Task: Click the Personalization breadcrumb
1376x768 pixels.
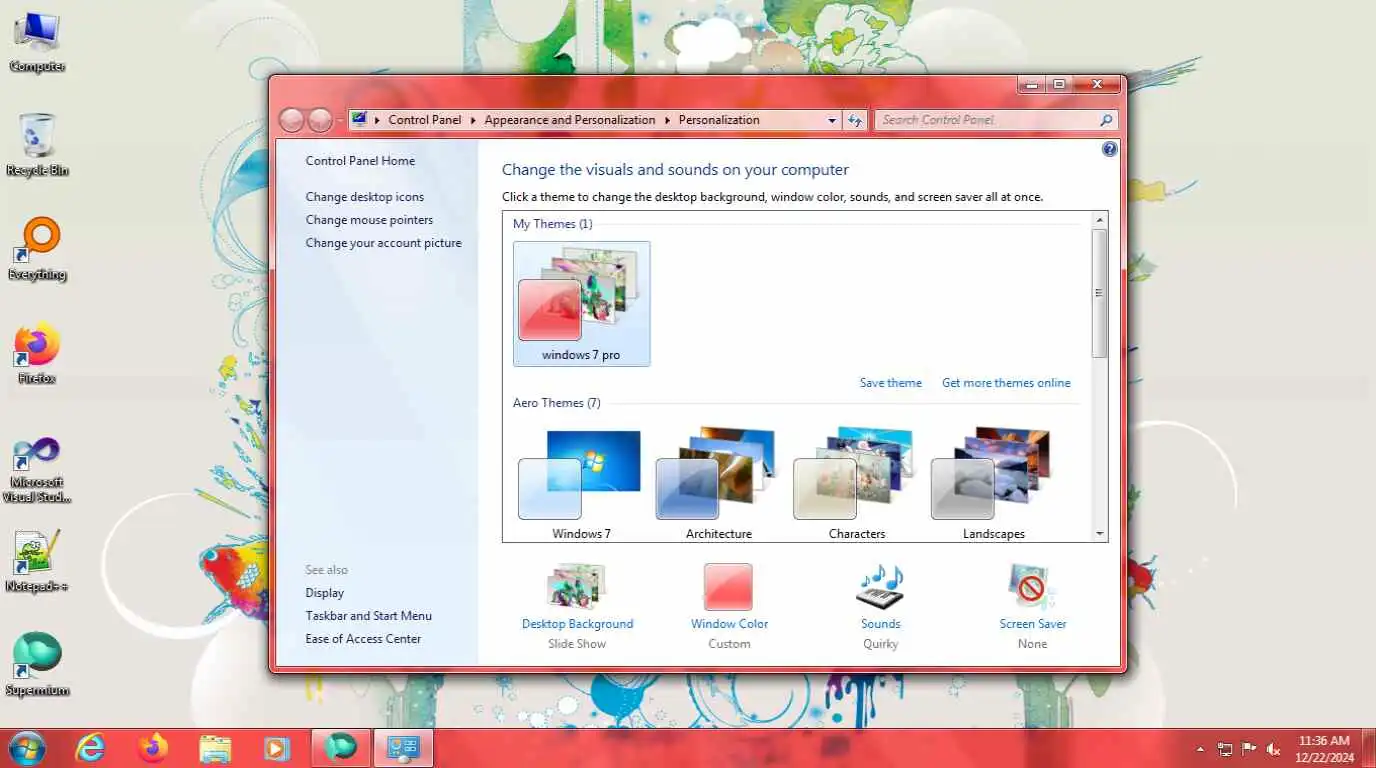Action: click(x=719, y=120)
